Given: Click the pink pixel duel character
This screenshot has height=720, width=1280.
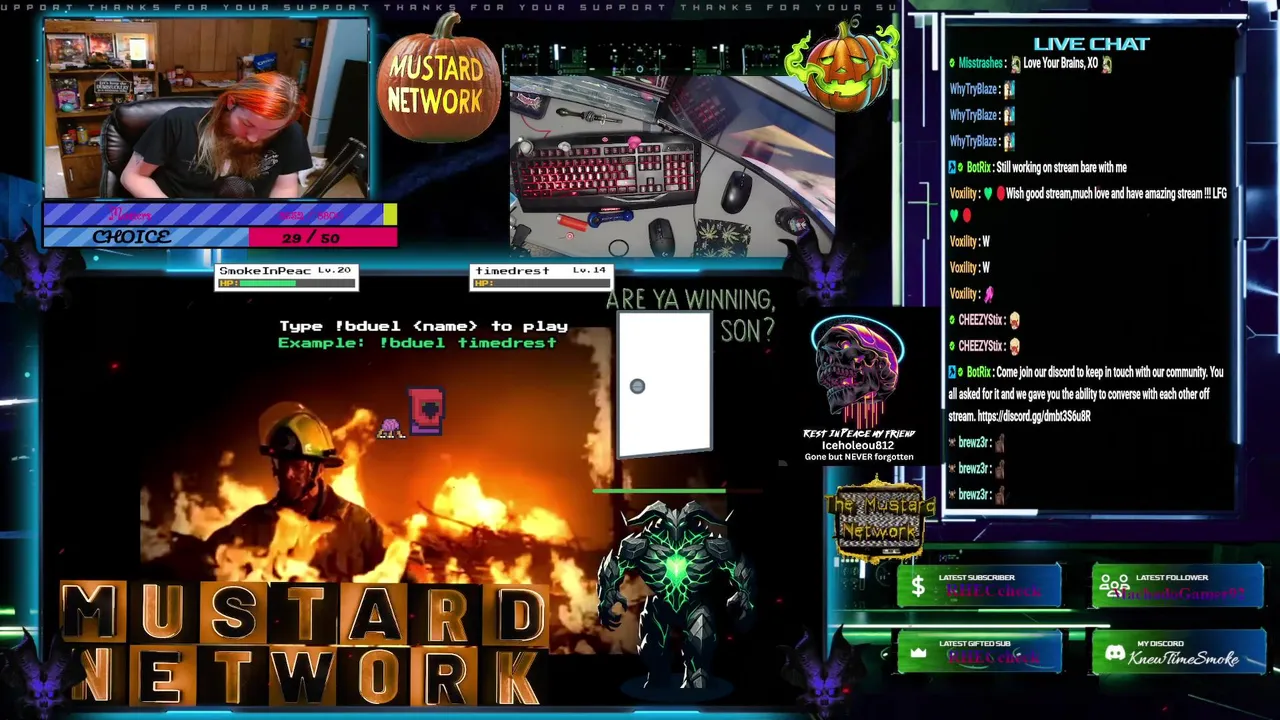Looking at the screenshot, I should [x=426, y=411].
